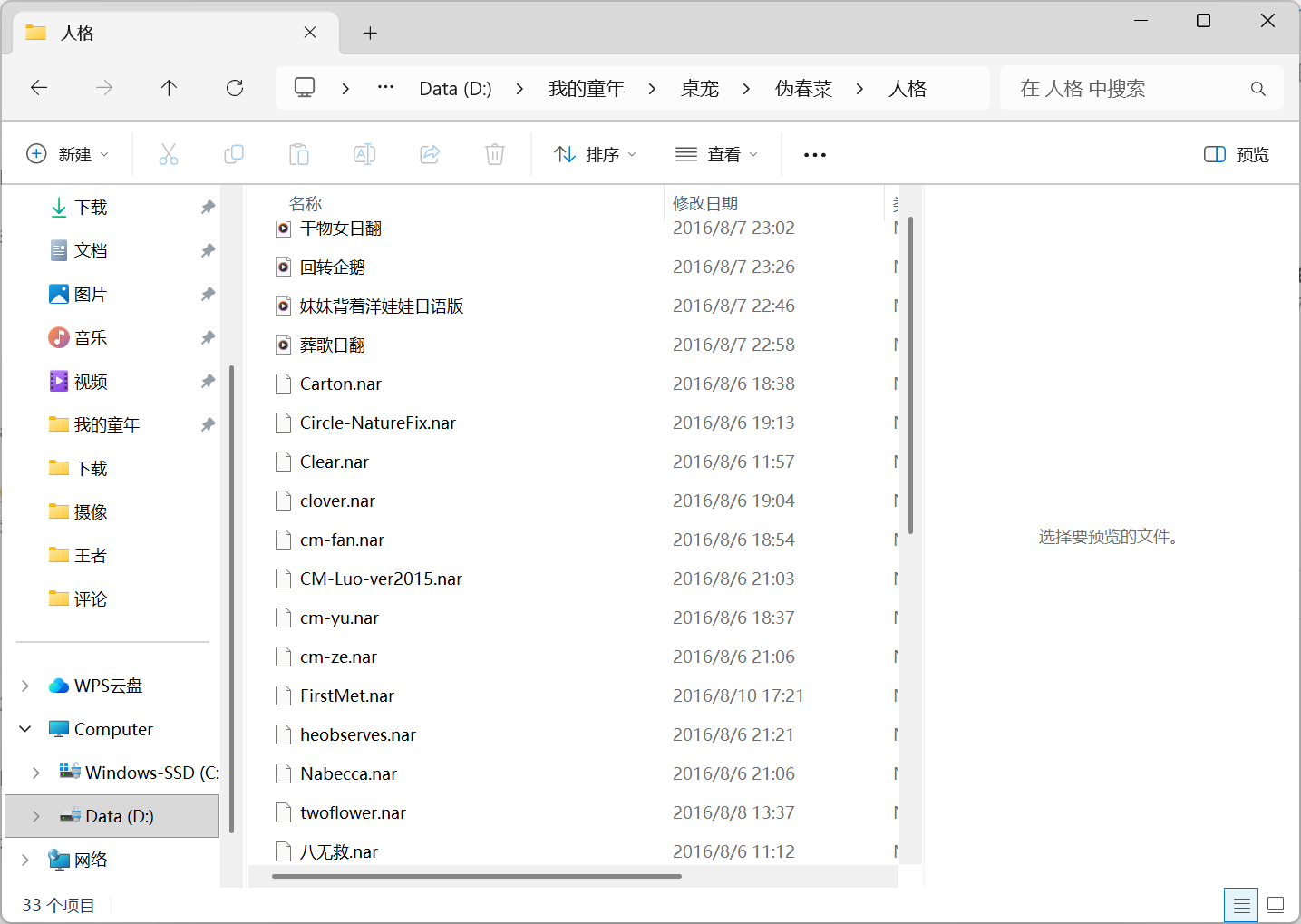
Task: Sort by the 修改日期 column header
Action: click(705, 204)
